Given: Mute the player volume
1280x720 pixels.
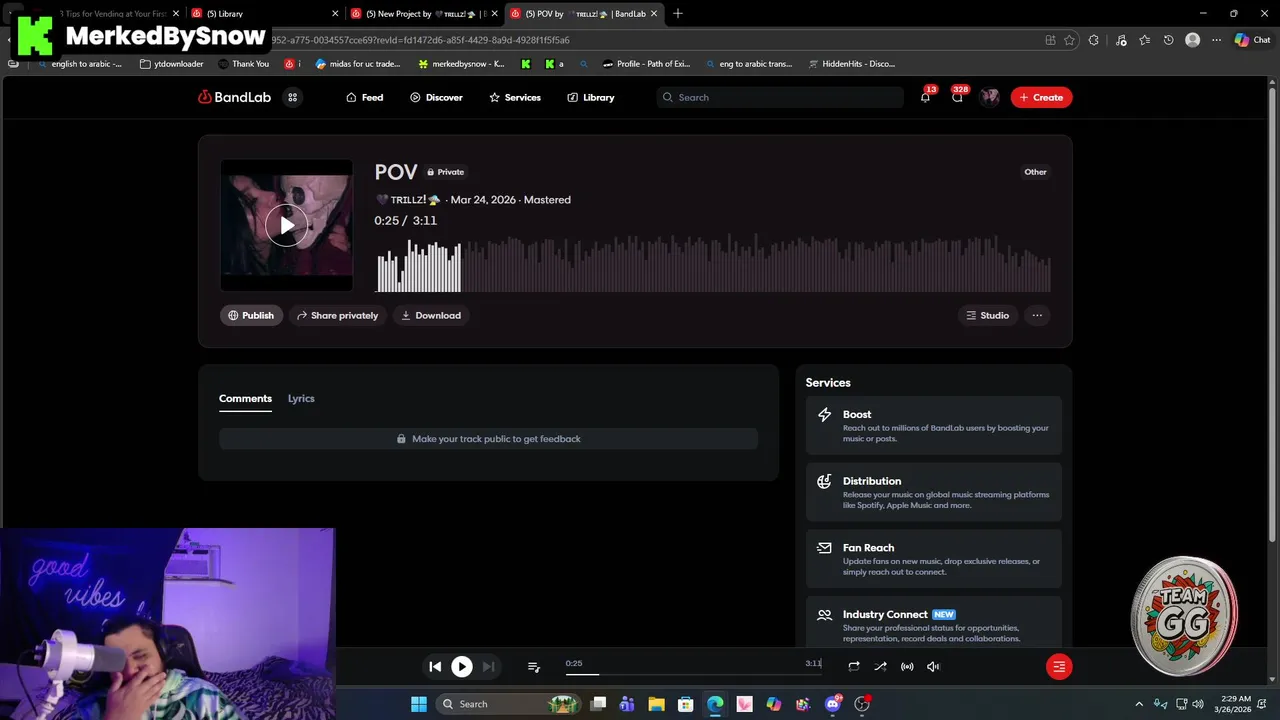Looking at the screenshot, I should [x=933, y=666].
